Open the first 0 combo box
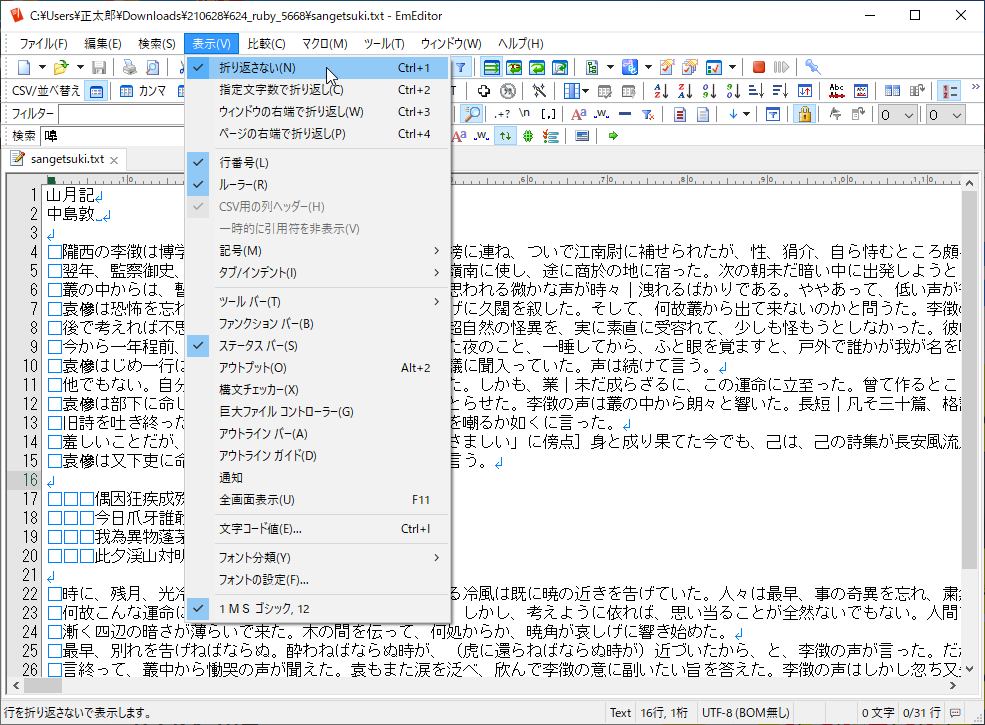Image resolution: width=985 pixels, height=725 pixels. point(897,115)
